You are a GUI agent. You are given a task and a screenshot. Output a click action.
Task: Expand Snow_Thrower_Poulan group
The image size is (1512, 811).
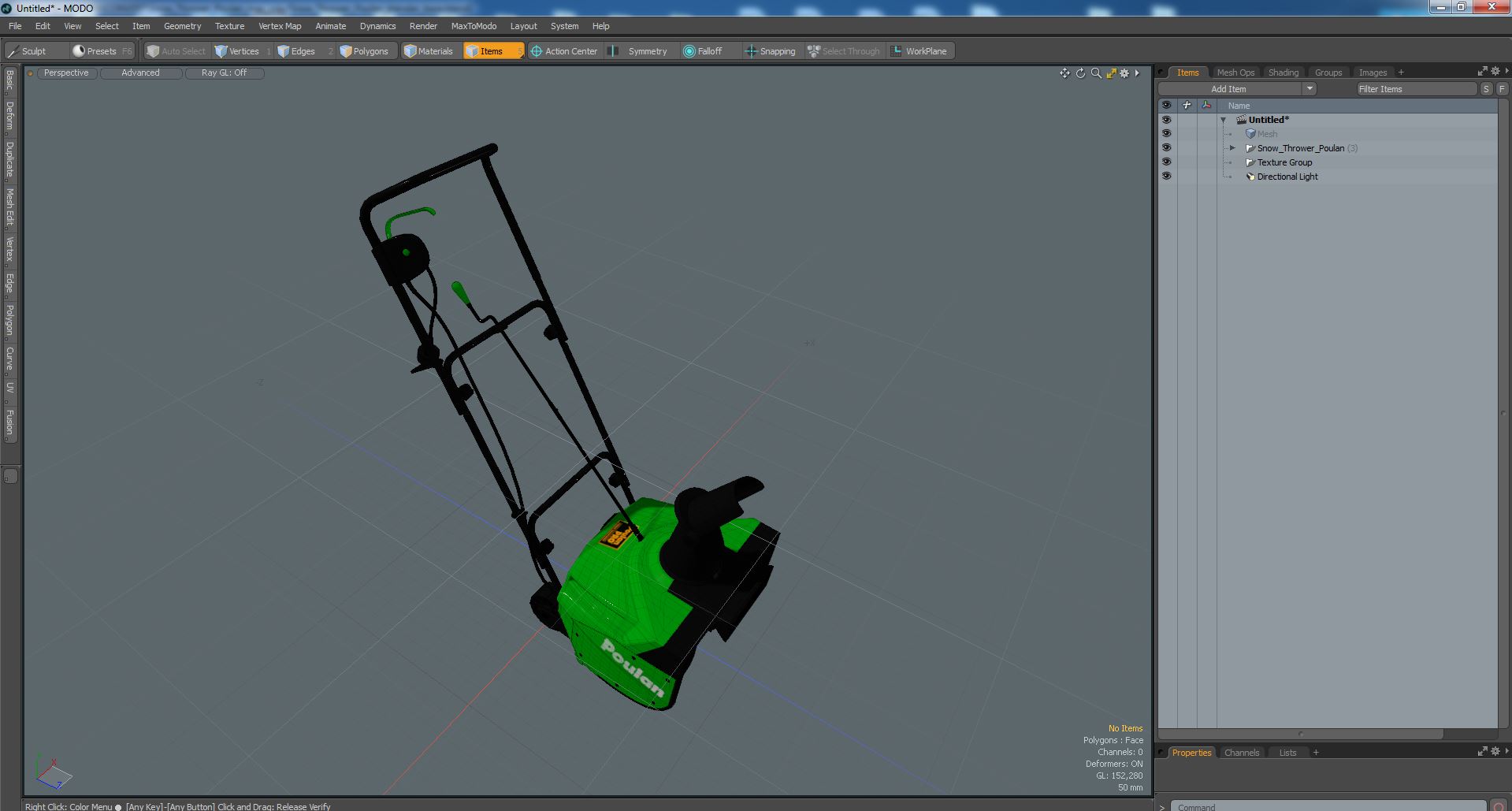(x=1233, y=148)
